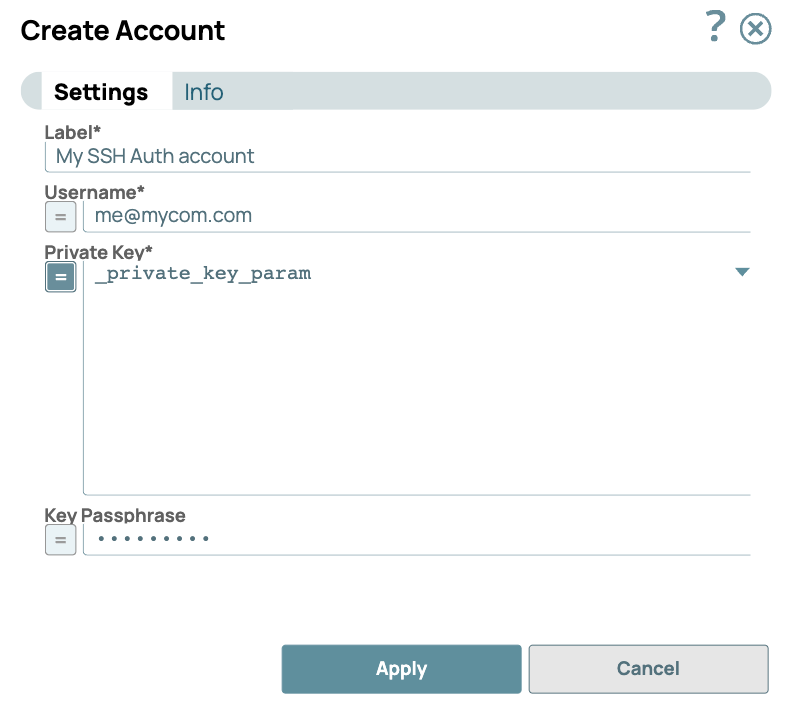Screen dimensions: 790x706
Task: Click empty tab strip right of Info
Action: pyautogui.click(x=500, y=92)
